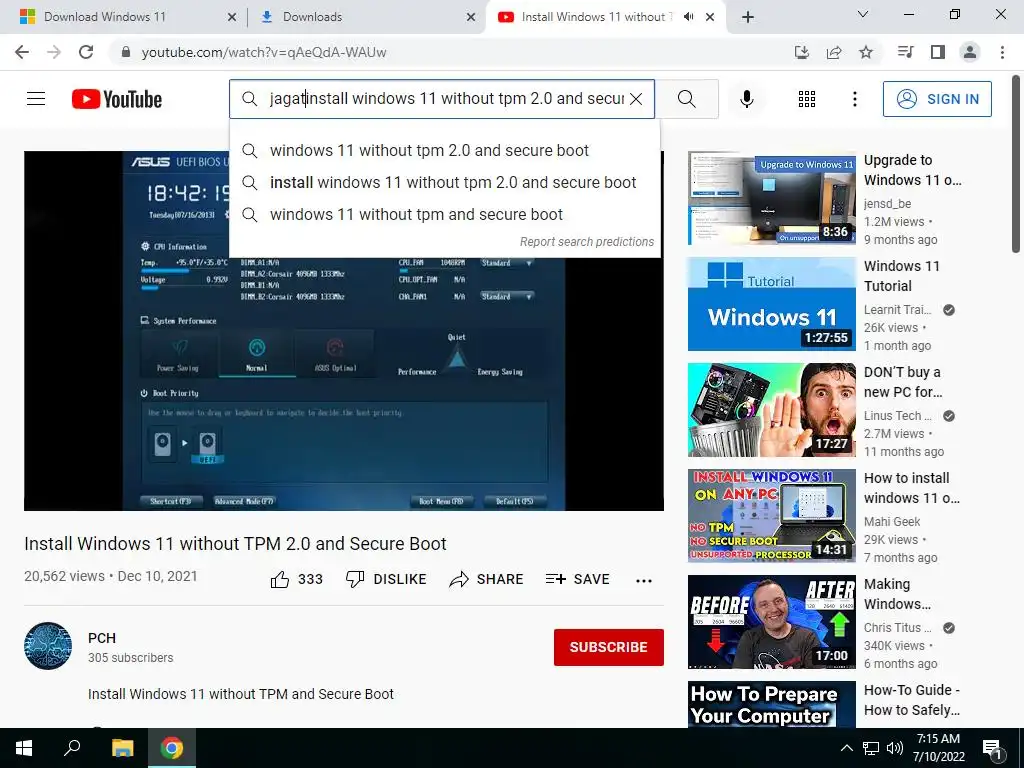Viewport: 1024px width, 768px height.
Task: Choose suggestion 'windows 11 without tpm and secure boot'
Action: point(444,214)
